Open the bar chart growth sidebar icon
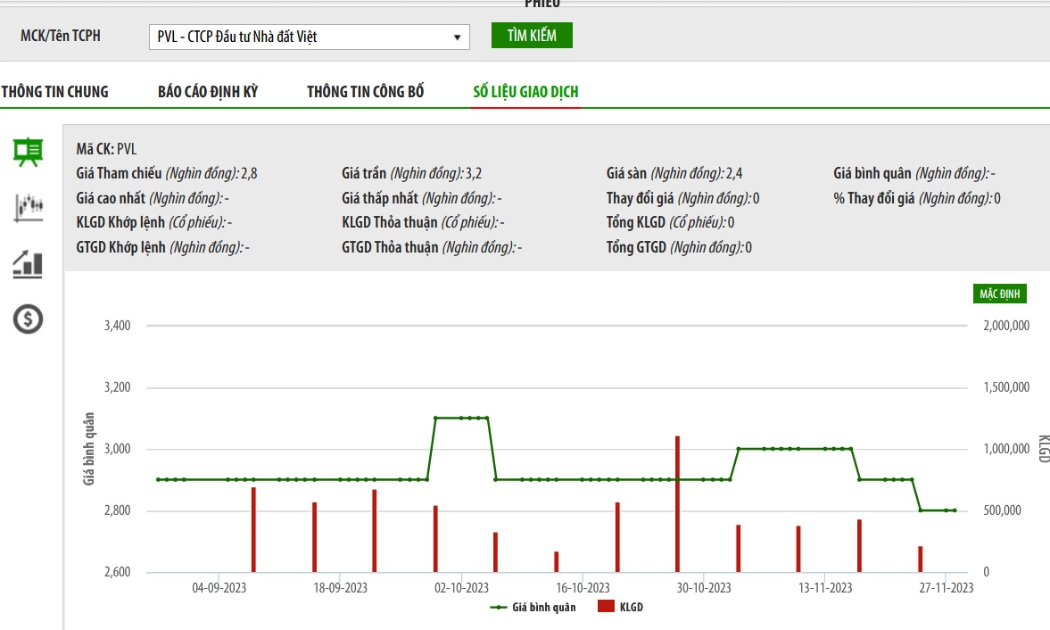This screenshot has width=1050, height=630. [28, 264]
